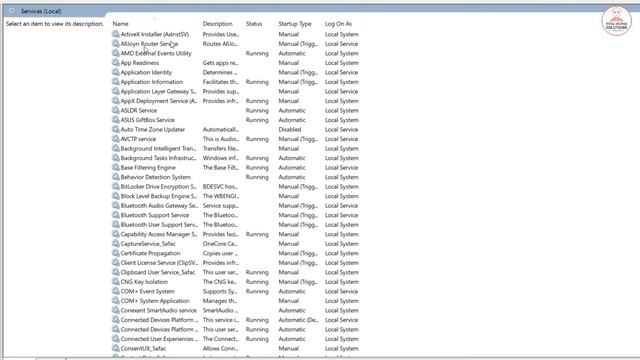640x360 pixels.
Task: Select the Facilitates th.. description cell
Action: pos(221,82)
